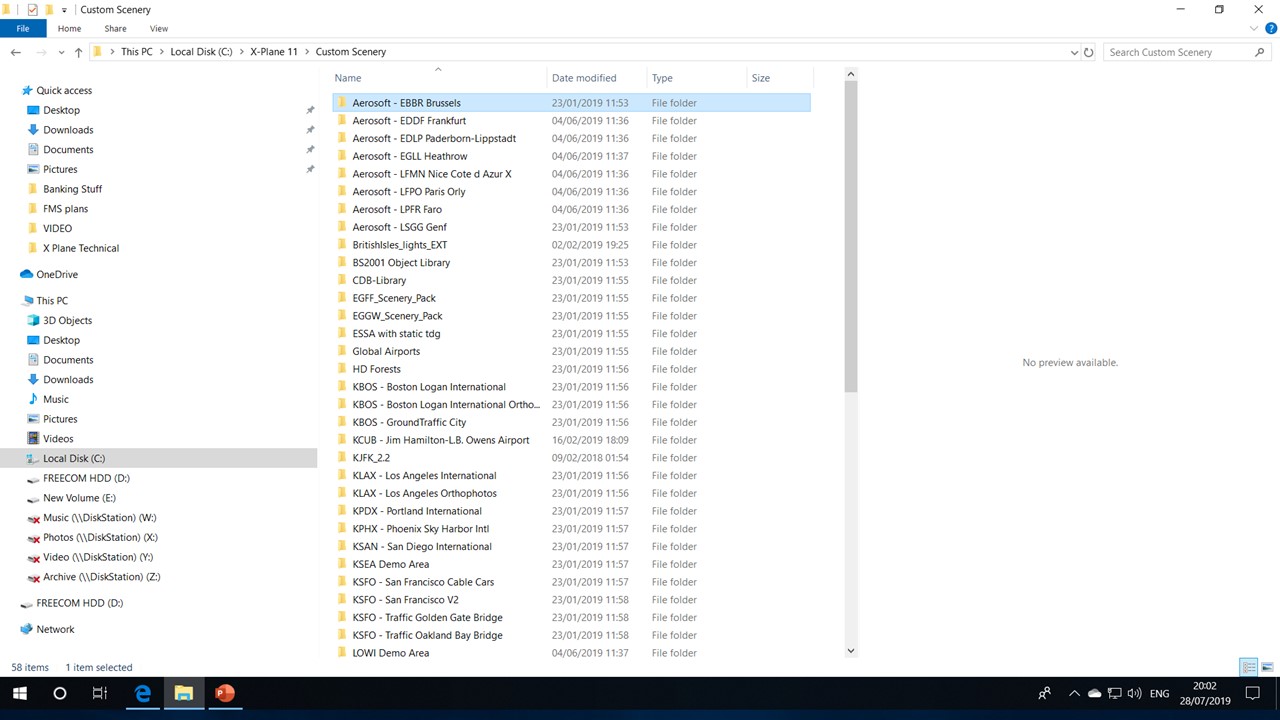Select the LOWI Demo Area folder name

coord(390,653)
